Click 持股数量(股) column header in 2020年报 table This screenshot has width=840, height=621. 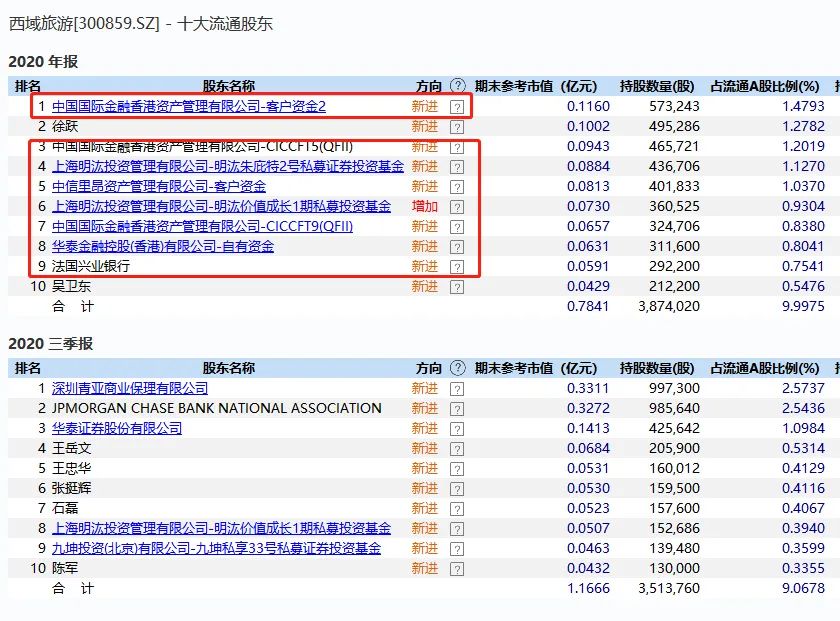657,86
